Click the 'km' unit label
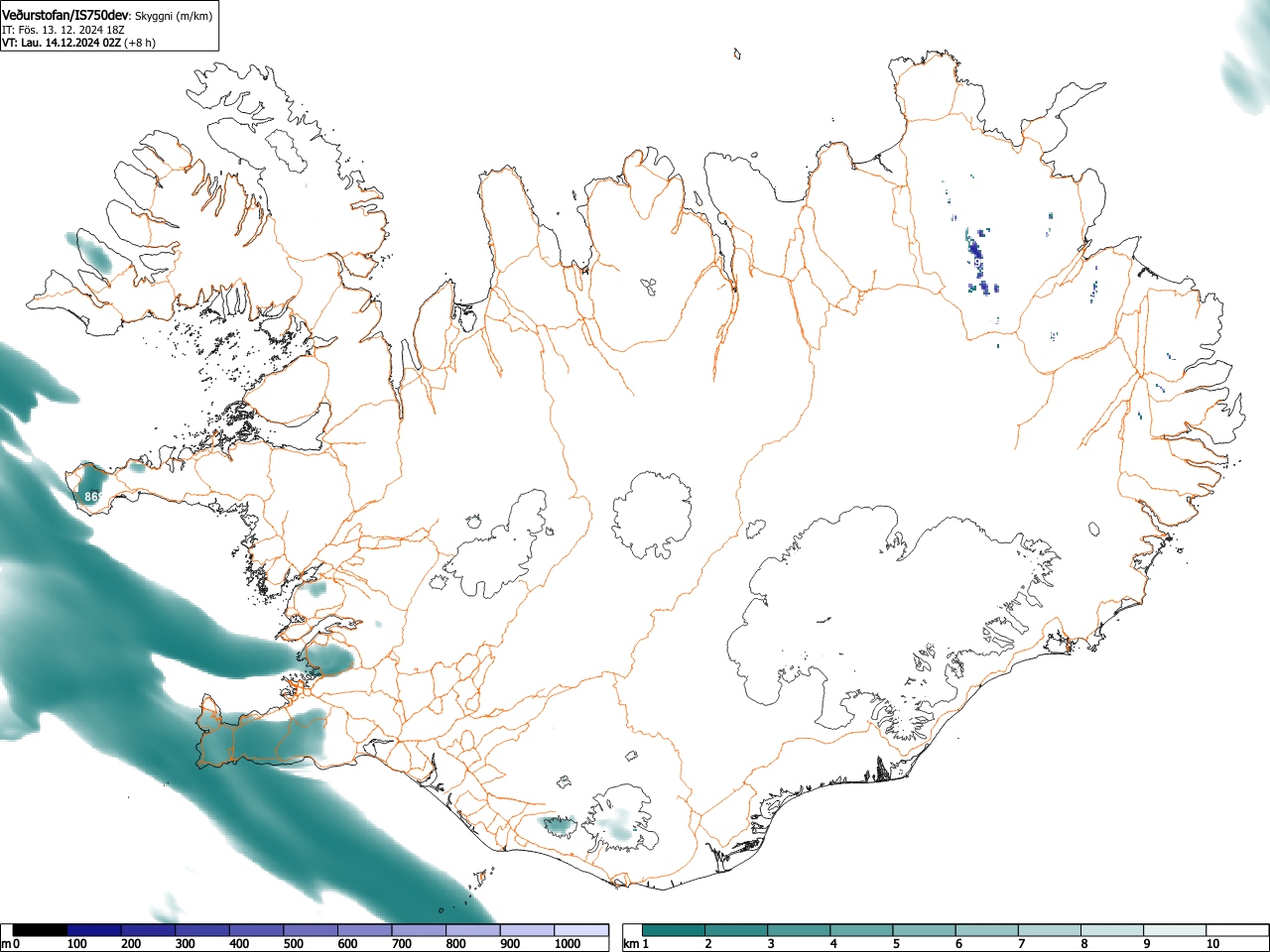The width and height of the screenshot is (1270, 952). tap(631, 944)
